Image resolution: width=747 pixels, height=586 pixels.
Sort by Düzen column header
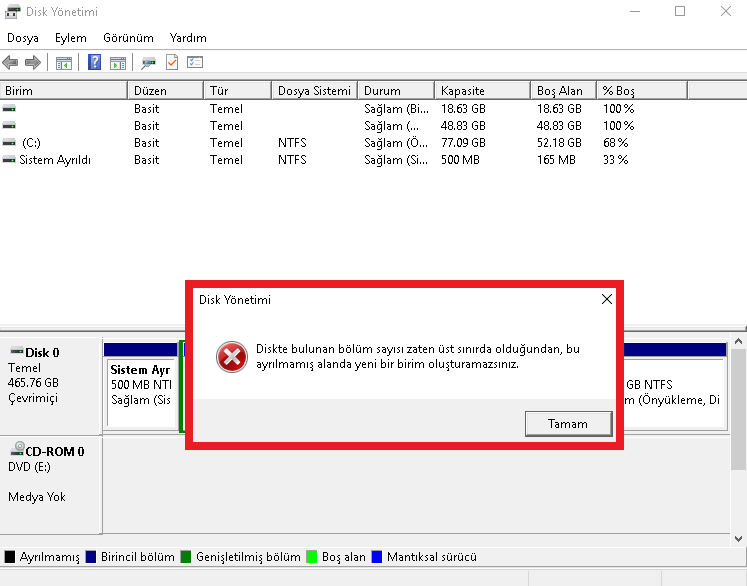(x=165, y=91)
